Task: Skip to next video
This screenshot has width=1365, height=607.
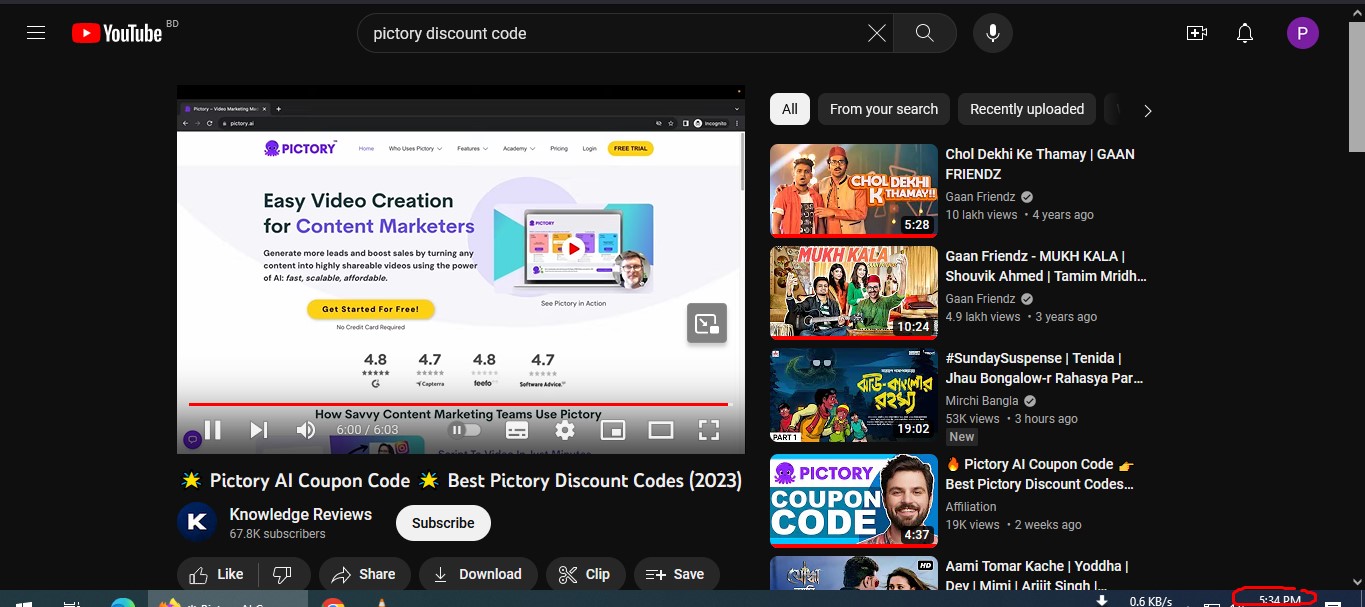Action: pyautogui.click(x=259, y=430)
